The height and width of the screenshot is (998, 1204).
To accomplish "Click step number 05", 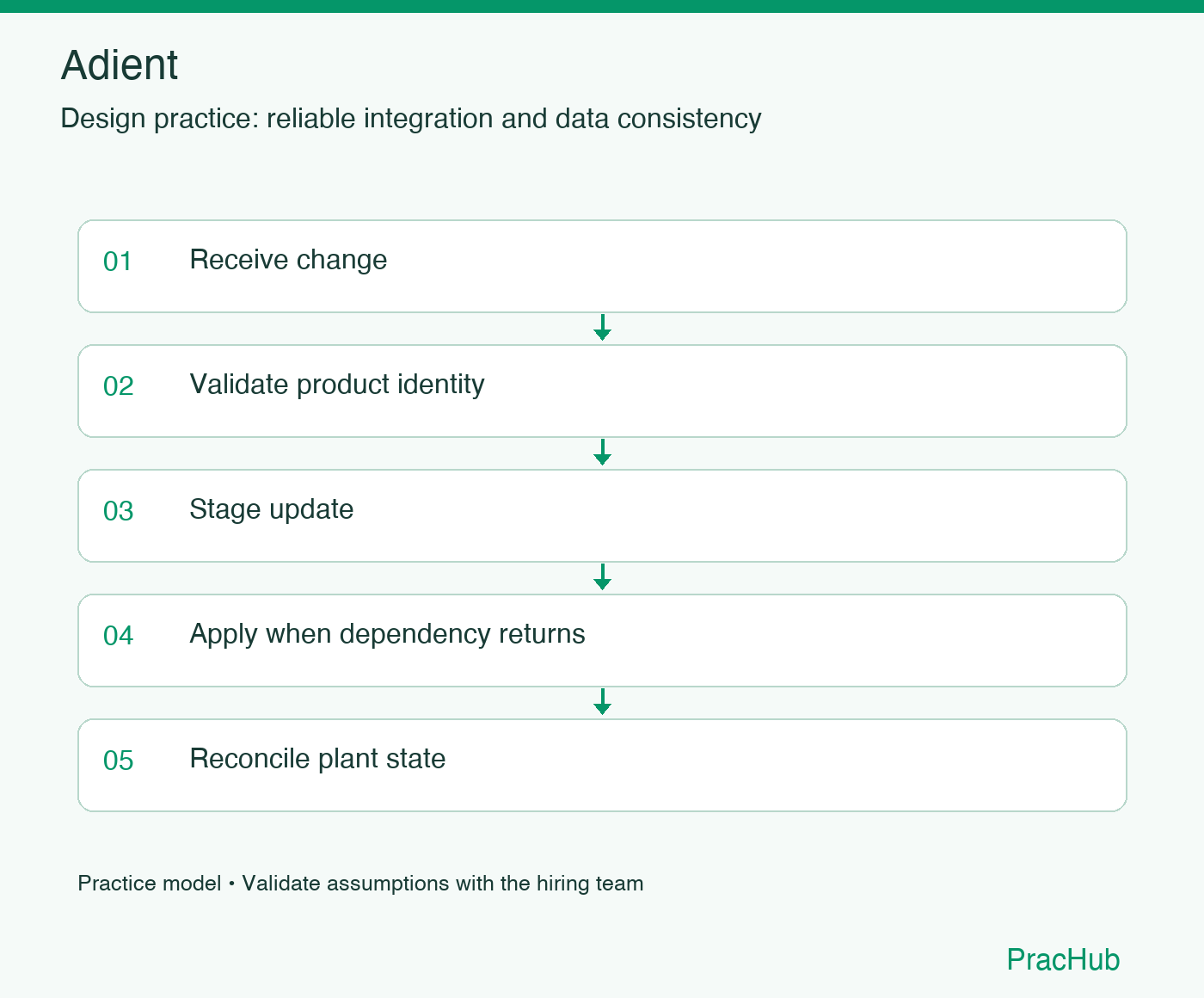I will point(119,761).
